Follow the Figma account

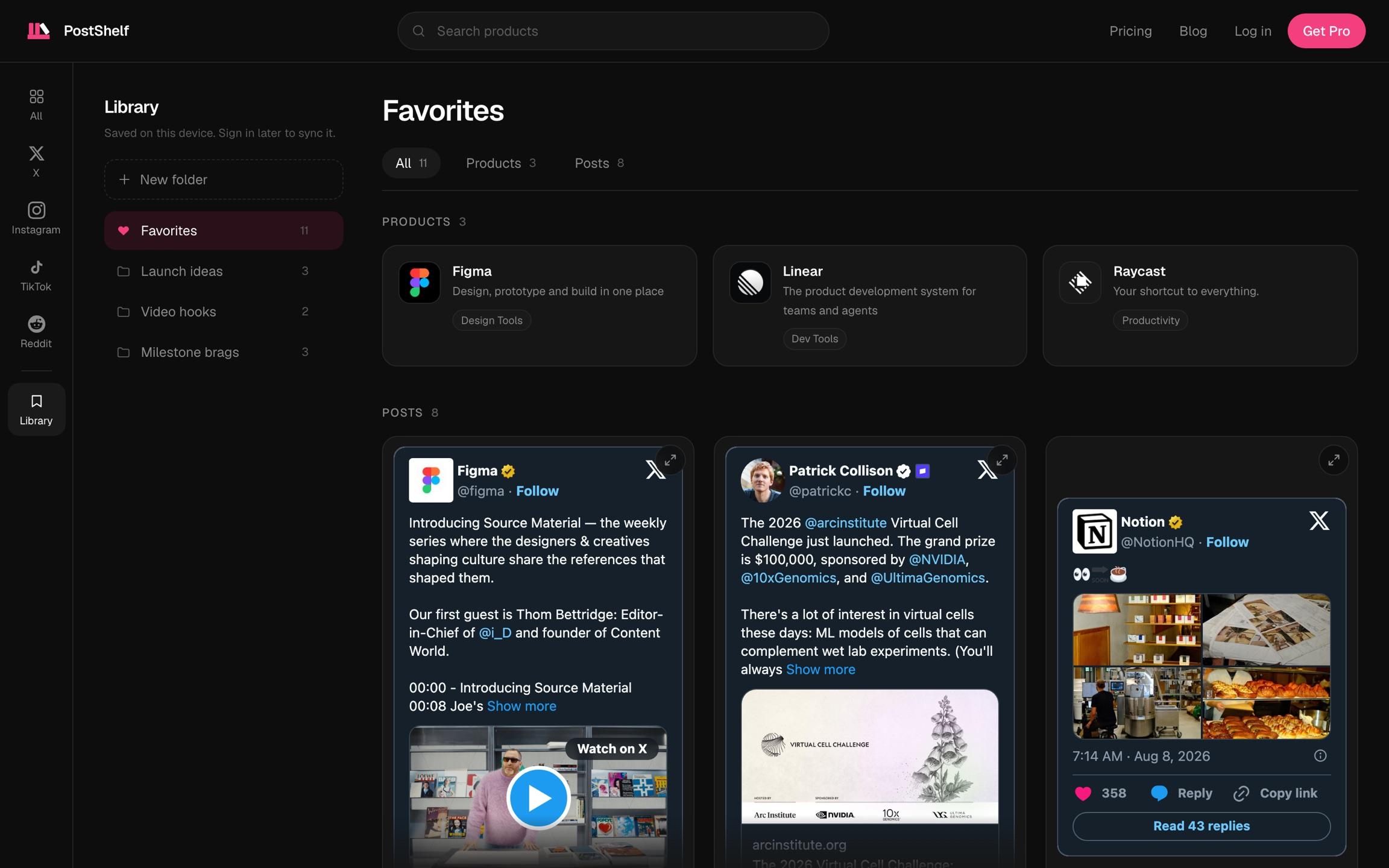(x=537, y=491)
